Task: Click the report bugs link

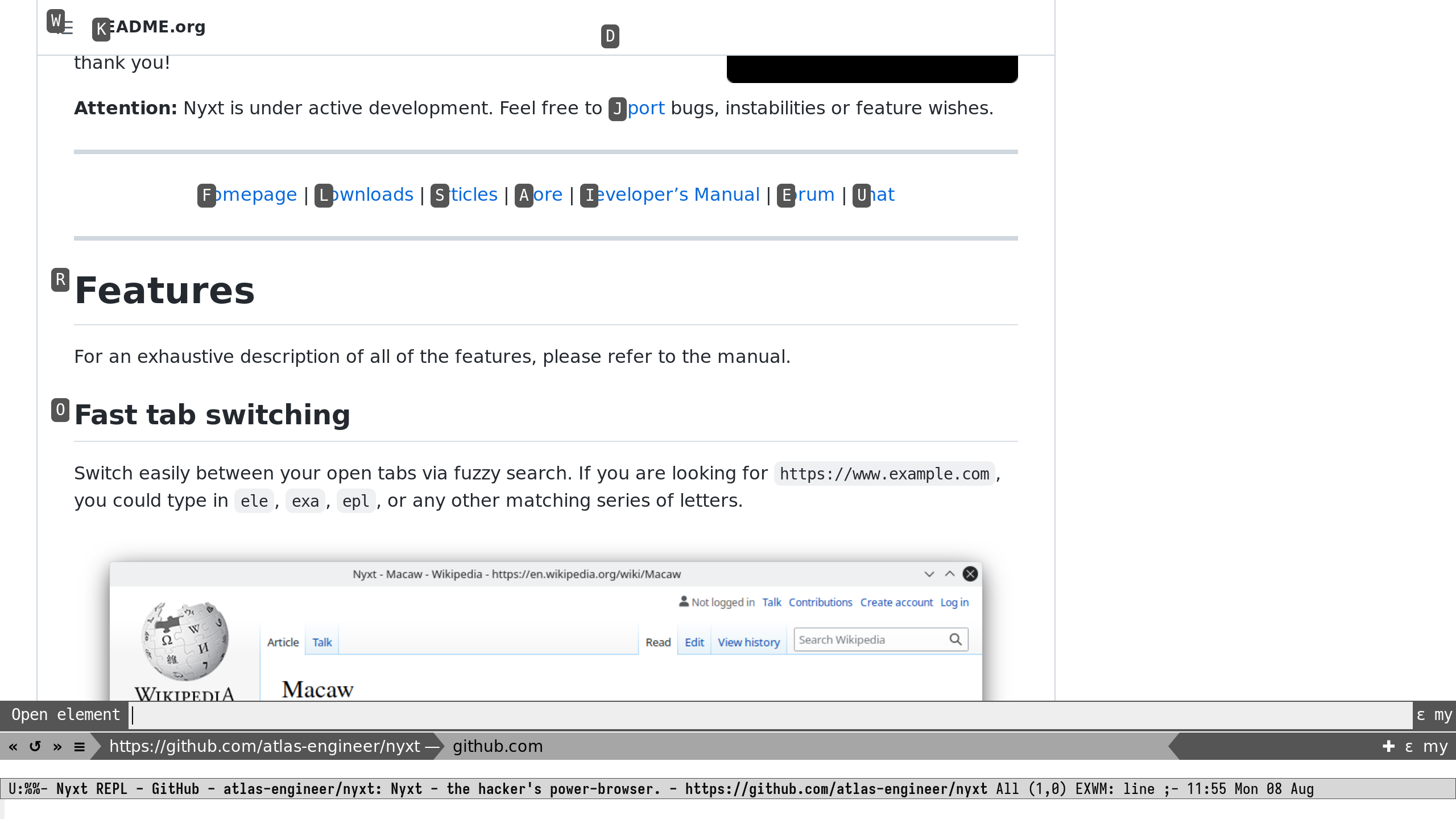Action: tap(645, 108)
